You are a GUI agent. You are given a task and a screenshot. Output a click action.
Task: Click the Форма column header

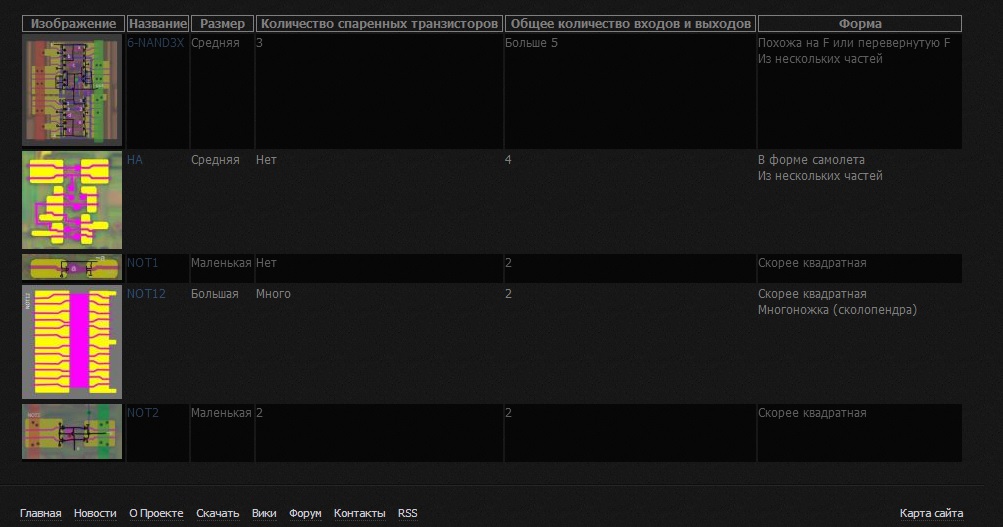pos(859,23)
